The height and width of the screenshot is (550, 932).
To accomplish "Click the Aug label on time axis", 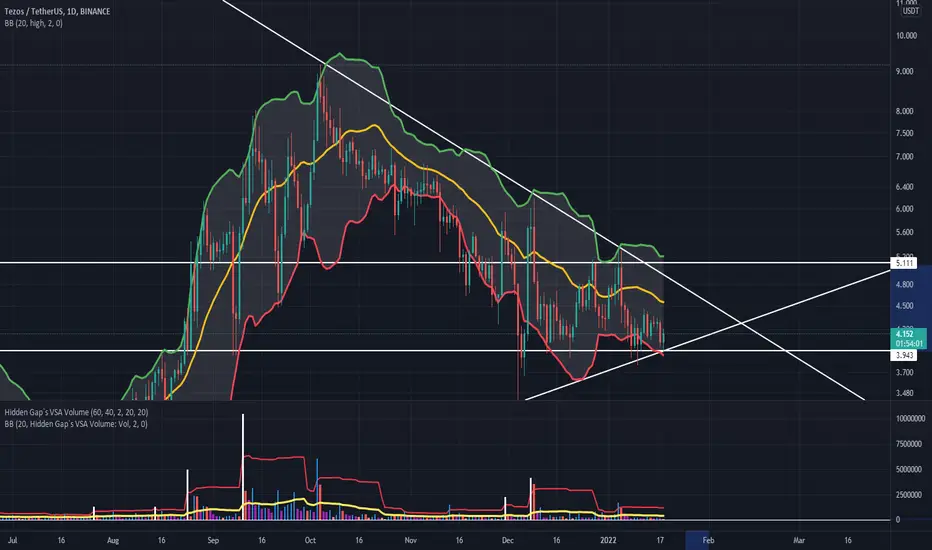I will pyautogui.click(x=113, y=540).
